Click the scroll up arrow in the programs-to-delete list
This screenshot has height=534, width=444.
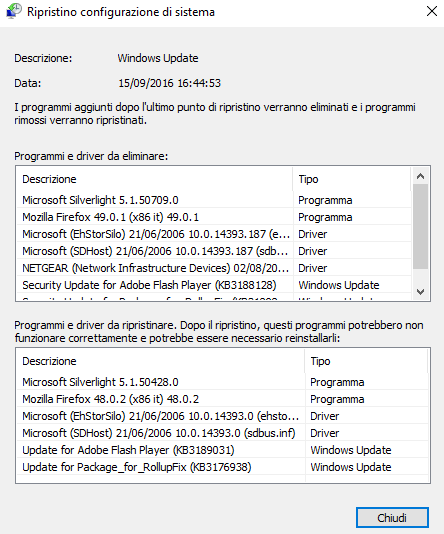coord(421,176)
